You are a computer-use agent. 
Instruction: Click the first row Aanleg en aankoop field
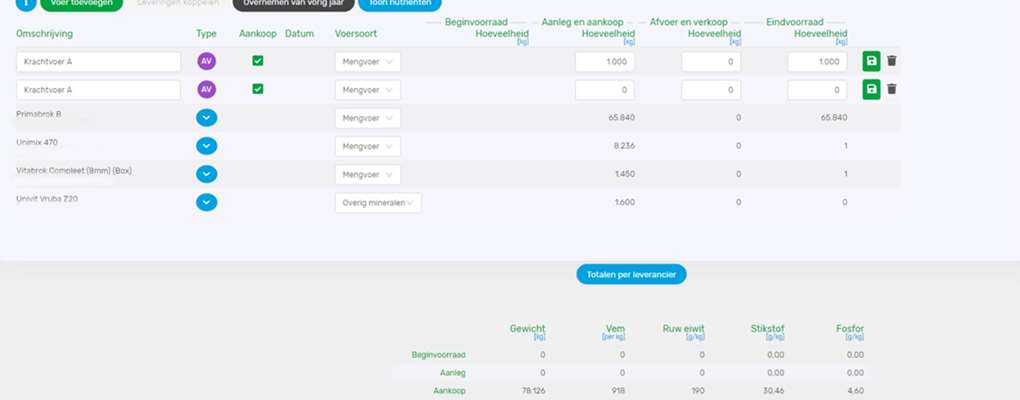coord(604,61)
